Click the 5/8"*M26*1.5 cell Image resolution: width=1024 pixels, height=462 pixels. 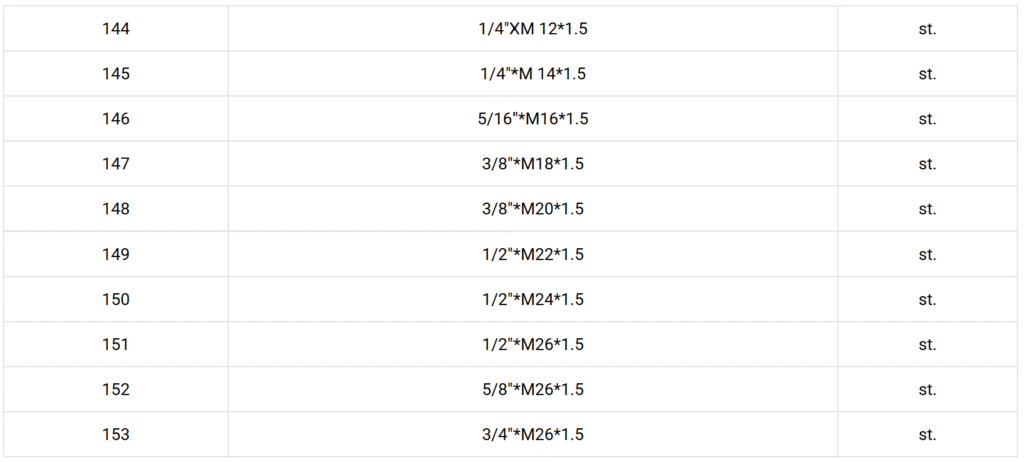pyautogui.click(x=532, y=389)
